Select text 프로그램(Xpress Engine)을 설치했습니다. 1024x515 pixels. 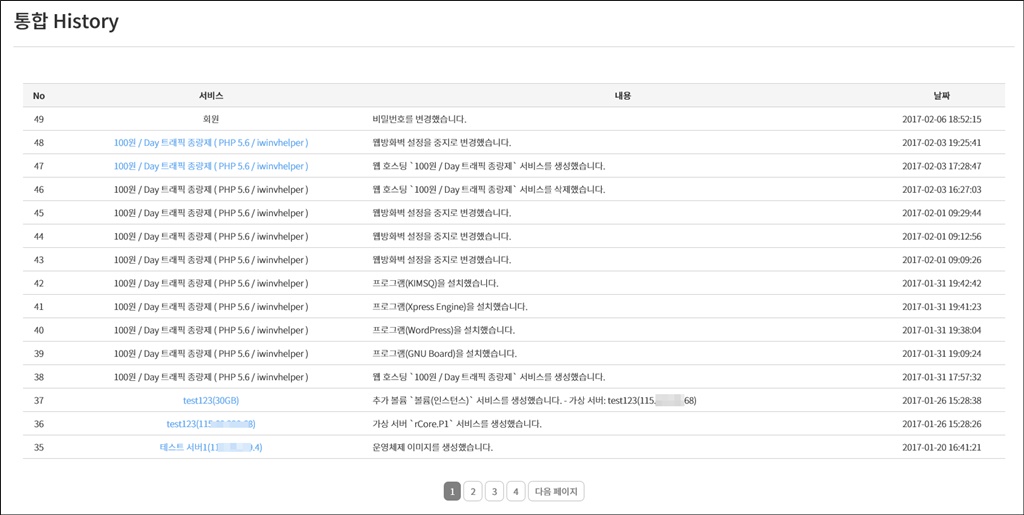[x=450, y=307]
